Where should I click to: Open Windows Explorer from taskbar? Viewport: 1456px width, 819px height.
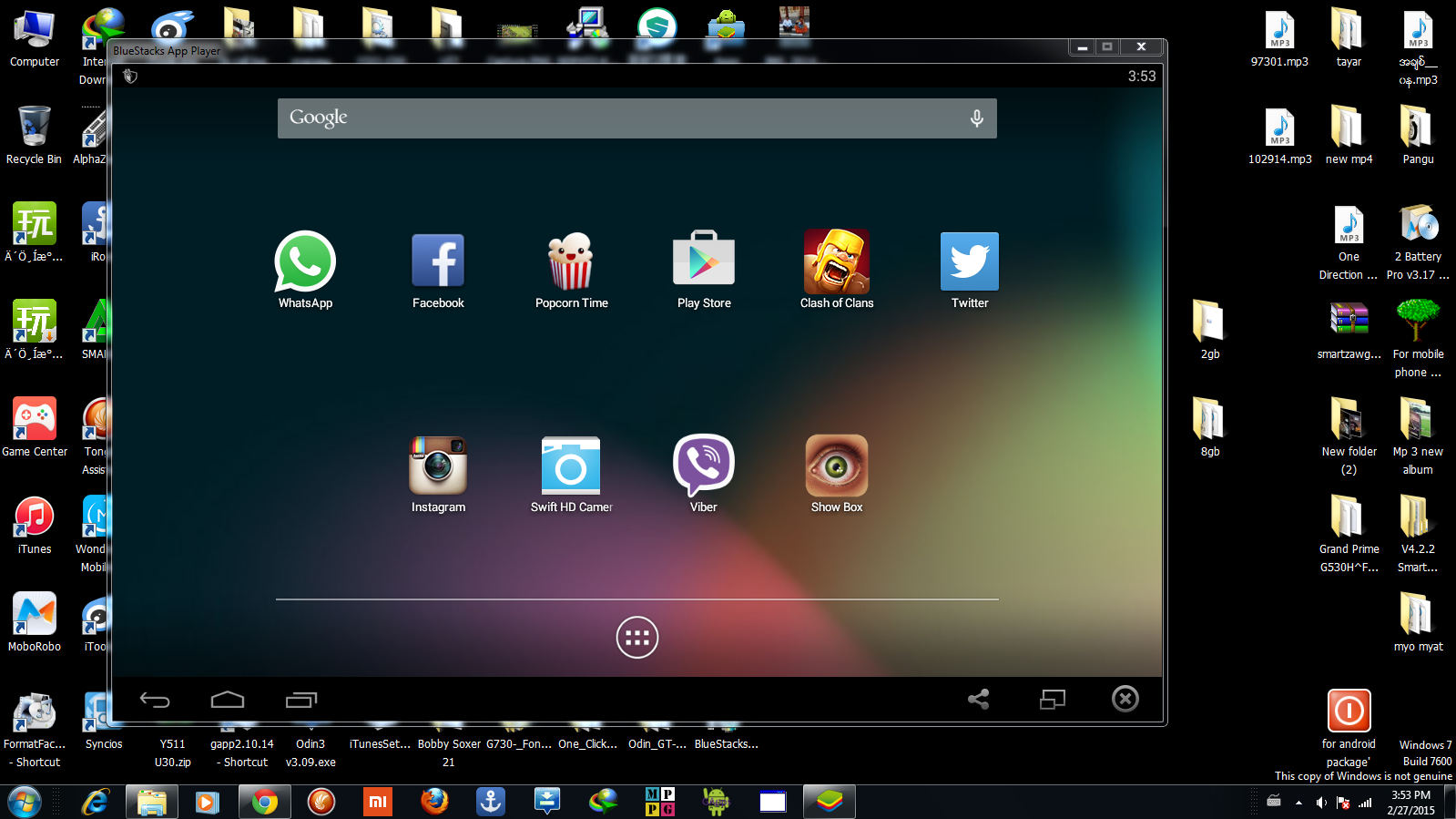click(152, 803)
